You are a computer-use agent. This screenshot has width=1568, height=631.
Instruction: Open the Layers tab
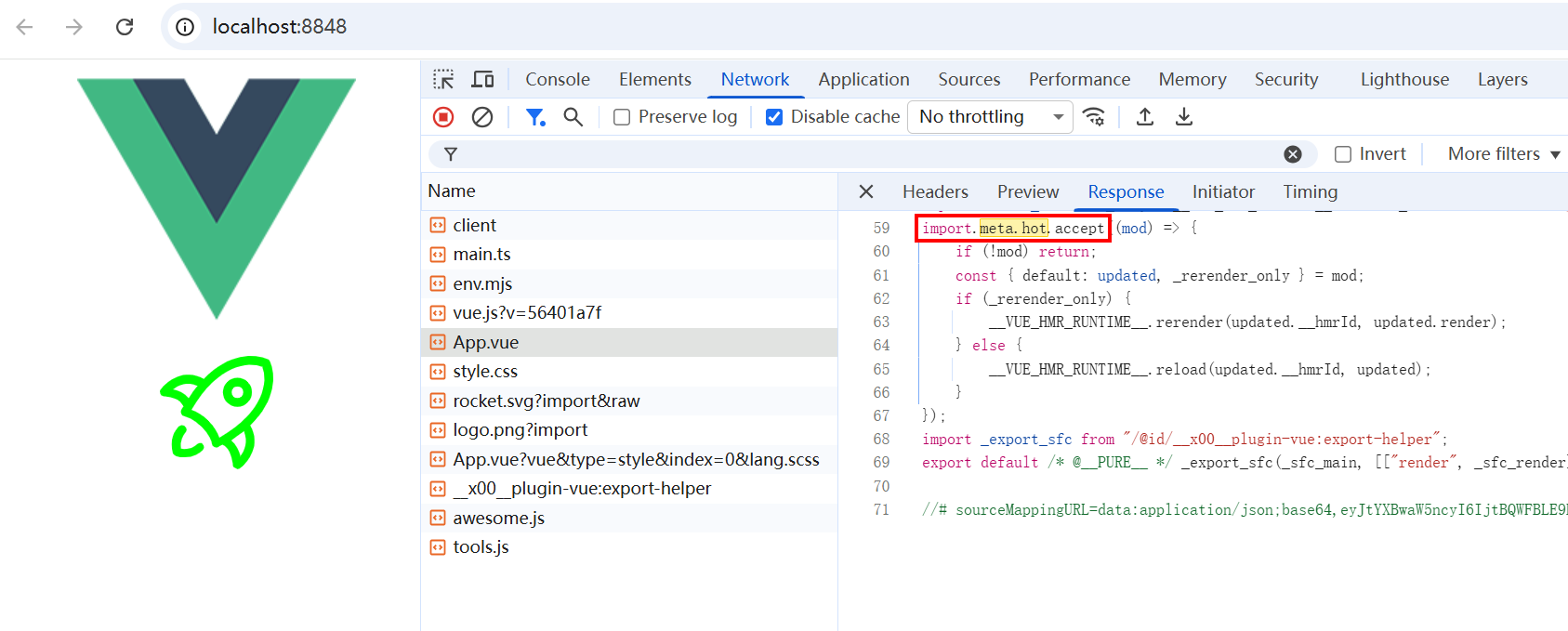(x=1502, y=80)
